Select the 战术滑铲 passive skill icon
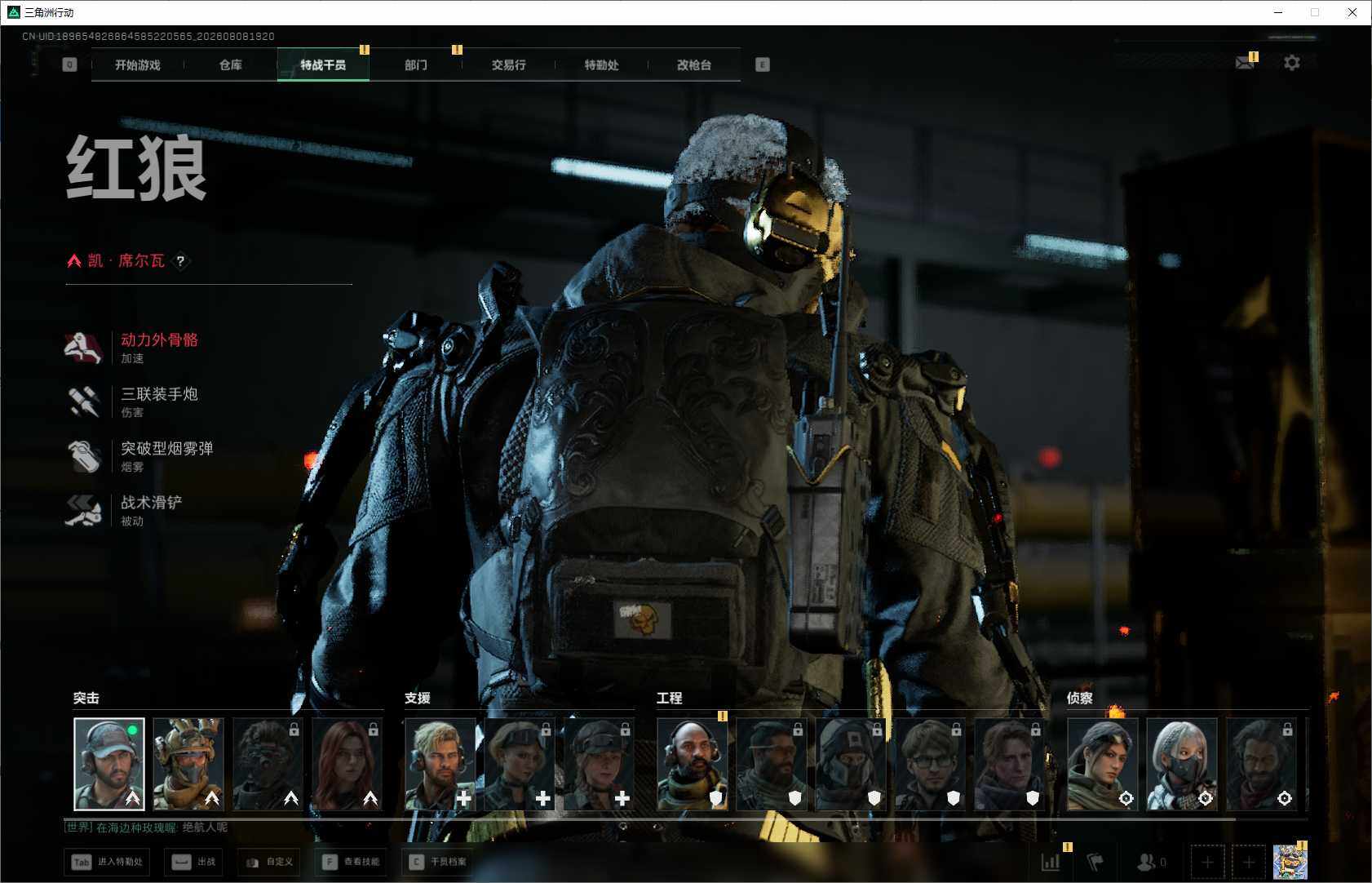Image resolution: width=1372 pixels, height=883 pixels. click(x=83, y=511)
